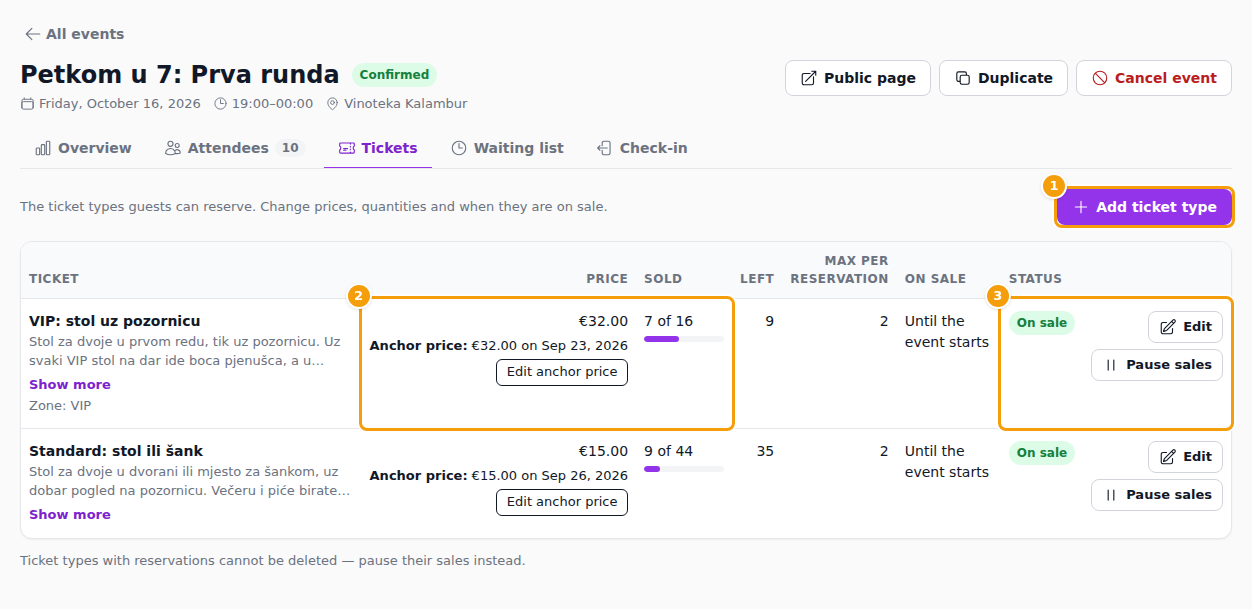This screenshot has height=609, width=1252.
Task: Click the €15.00 price in the Standard row
Action: click(x=603, y=451)
